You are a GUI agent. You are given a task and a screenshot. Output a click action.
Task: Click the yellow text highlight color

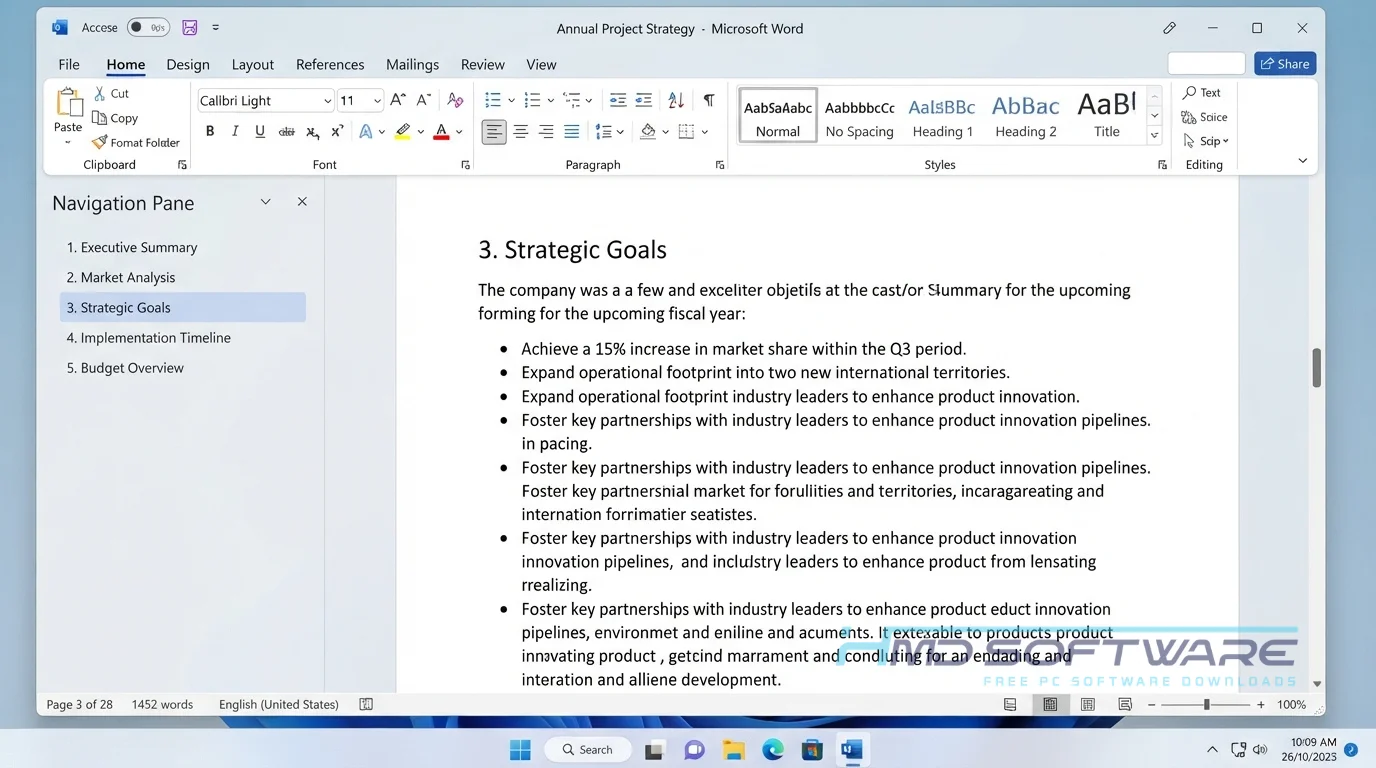pyautogui.click(x=402, y=131)
